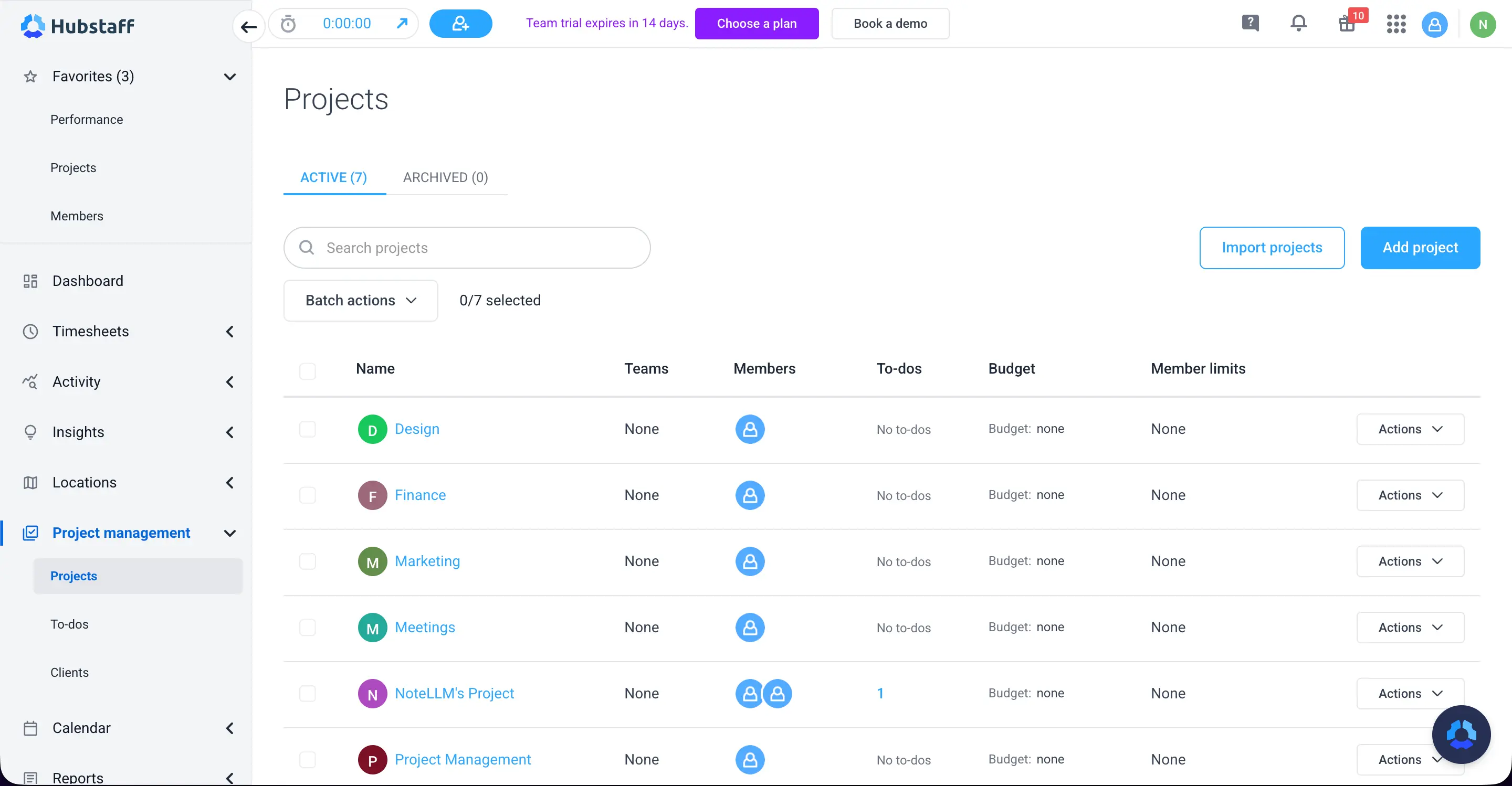Image resolution: width=1512 pixels, height=786 pixels.
Task: Click Dashboard sidebar icon
Action: click(30, 281)
